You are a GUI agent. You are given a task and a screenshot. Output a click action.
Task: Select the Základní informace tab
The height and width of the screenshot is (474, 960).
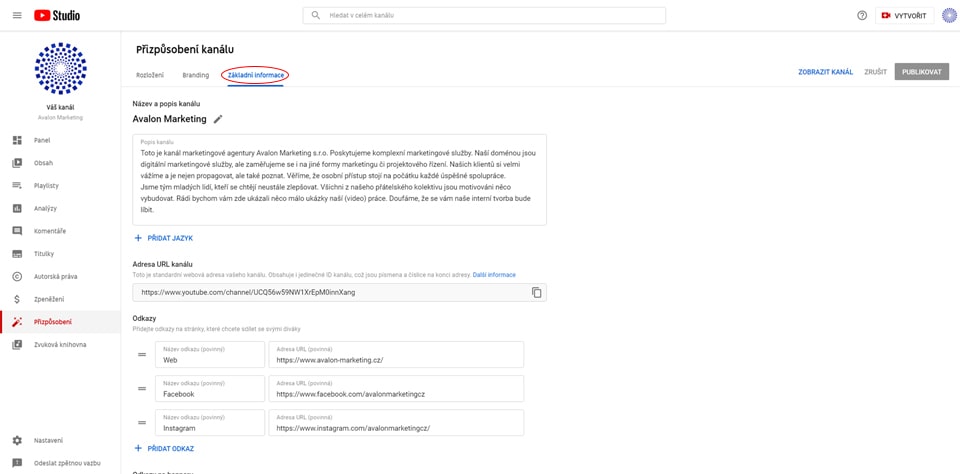(x=255, y=75)
